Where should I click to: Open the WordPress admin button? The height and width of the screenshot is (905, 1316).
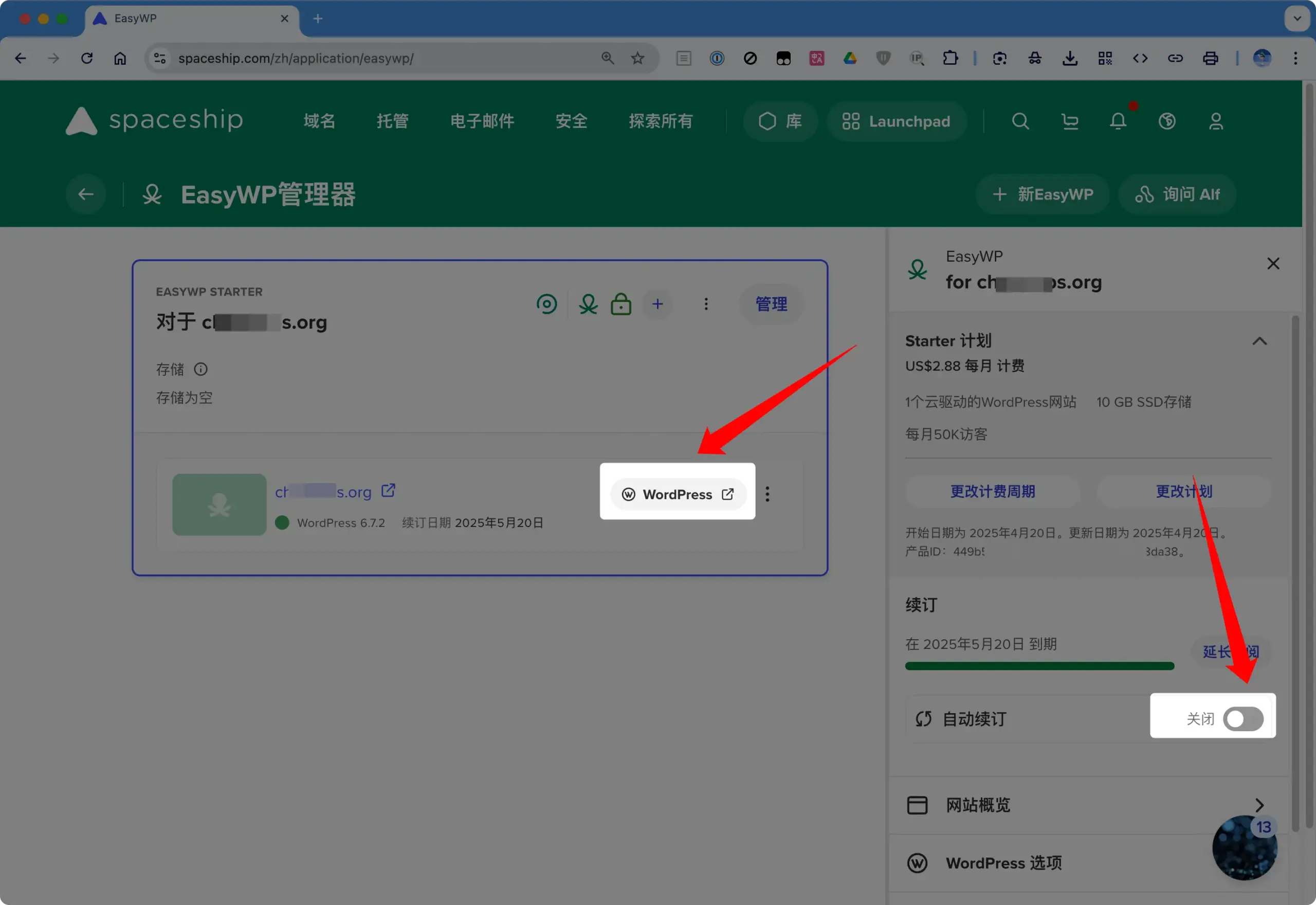[678, 494]
